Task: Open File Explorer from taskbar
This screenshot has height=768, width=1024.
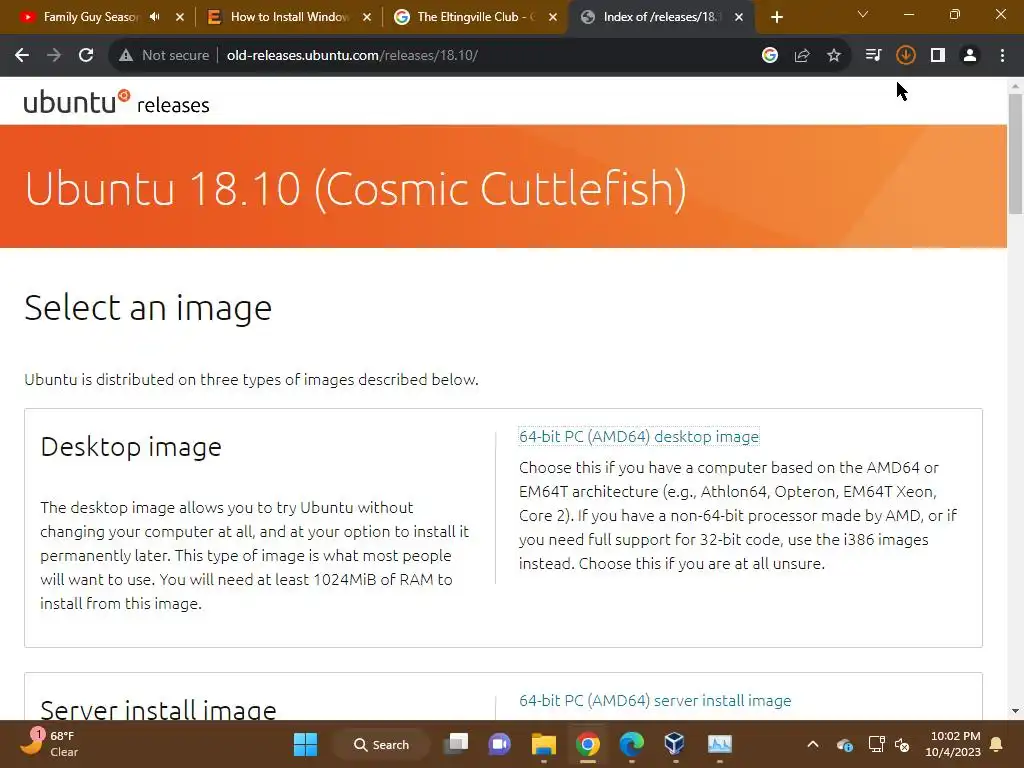Action: pyautogui.click(x=543, y=744)
